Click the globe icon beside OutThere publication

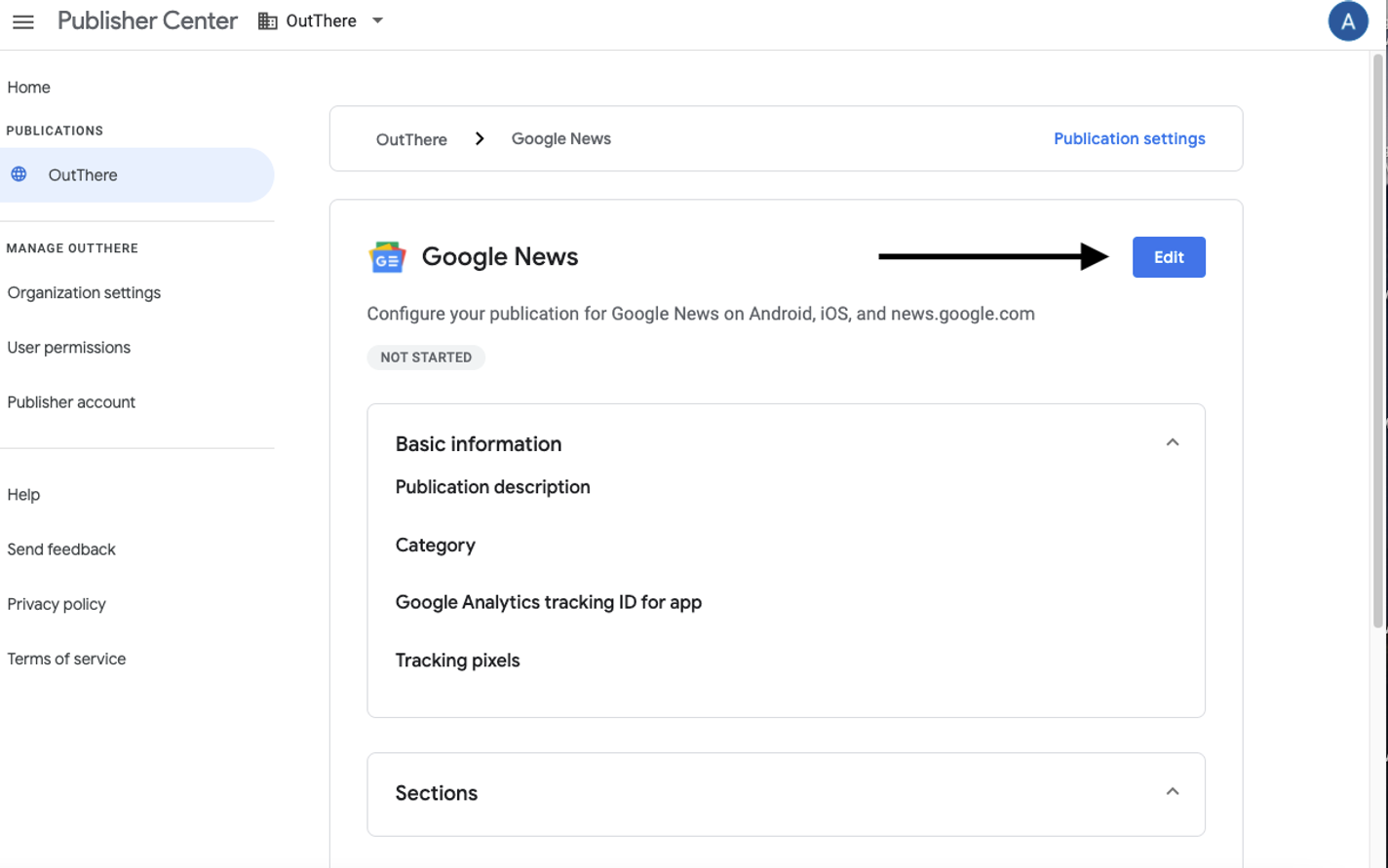click(x=18, y=174)
